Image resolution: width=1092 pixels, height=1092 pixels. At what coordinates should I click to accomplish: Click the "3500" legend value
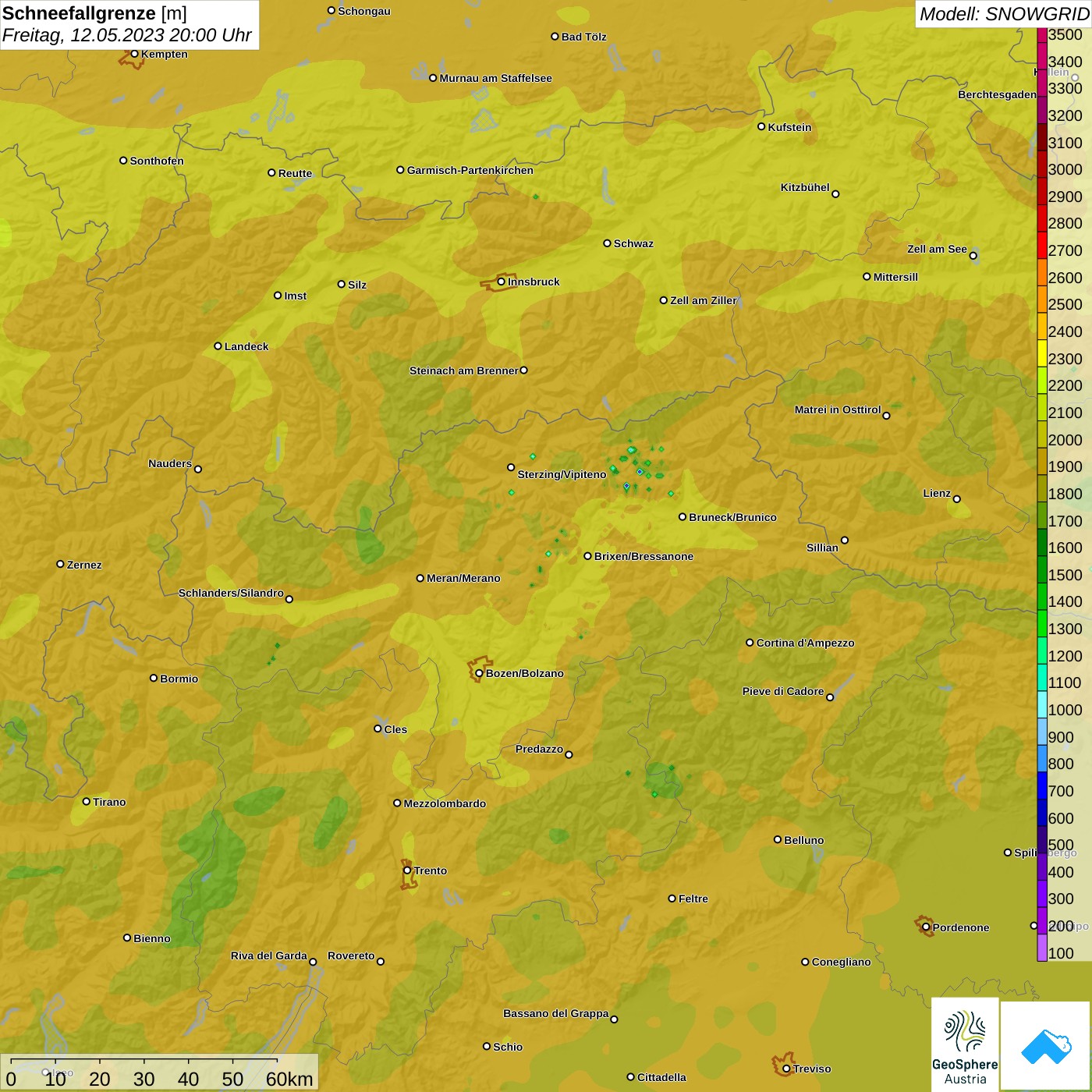1065,34
